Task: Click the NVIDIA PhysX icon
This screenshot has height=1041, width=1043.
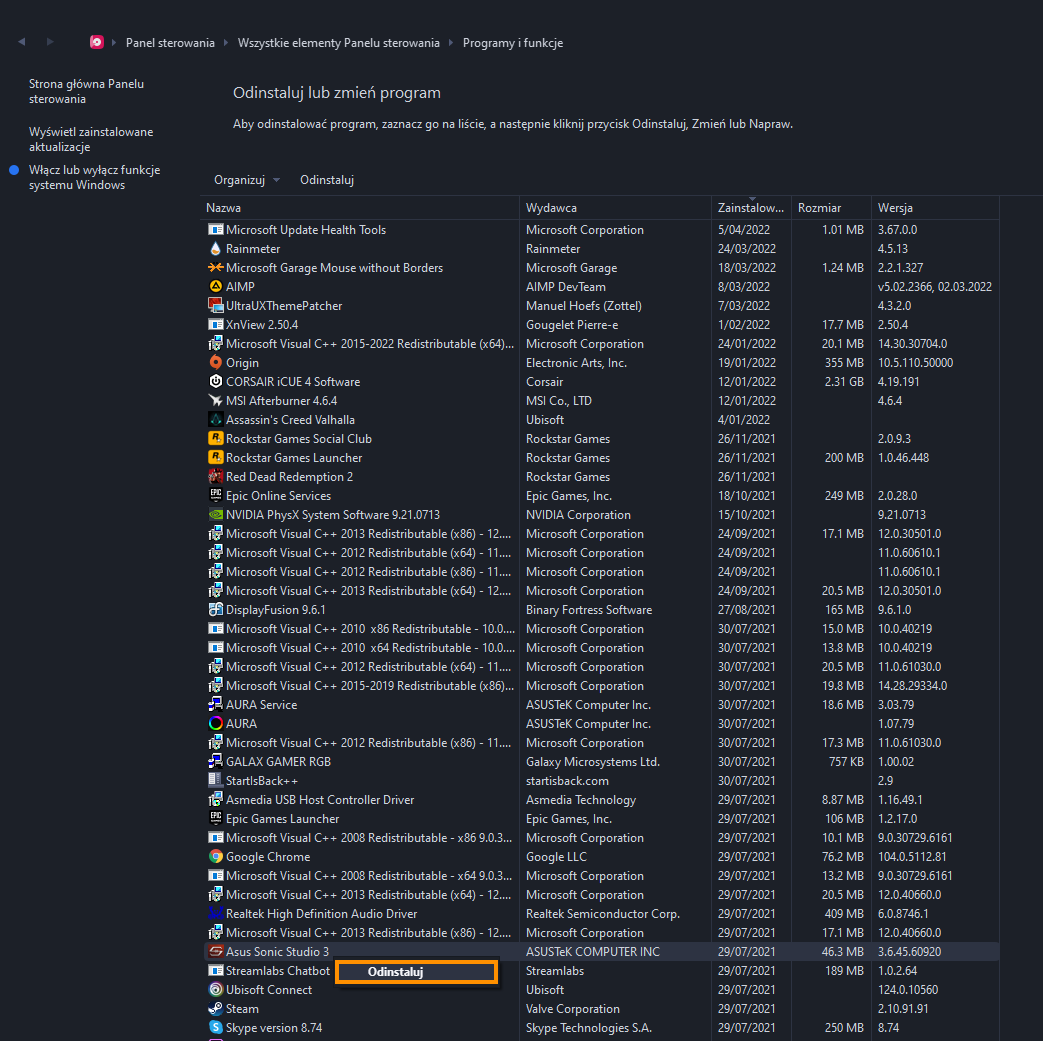Action: pyautogui.click(x=215, y=515)
